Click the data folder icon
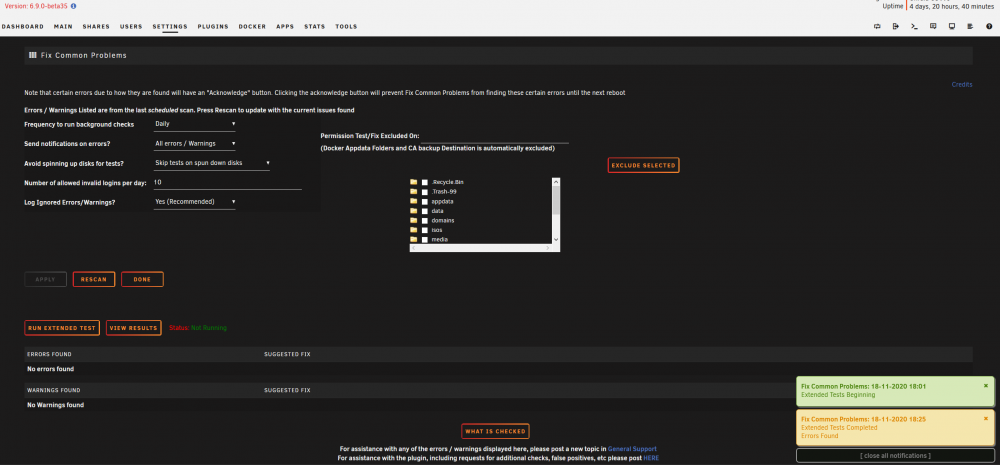The height and width of the screenshot is (465, 1000). point(414,211)
